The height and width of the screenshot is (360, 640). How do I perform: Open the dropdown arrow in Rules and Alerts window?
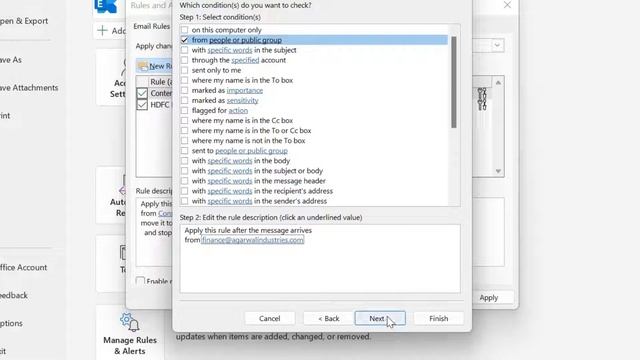[497, 45]
